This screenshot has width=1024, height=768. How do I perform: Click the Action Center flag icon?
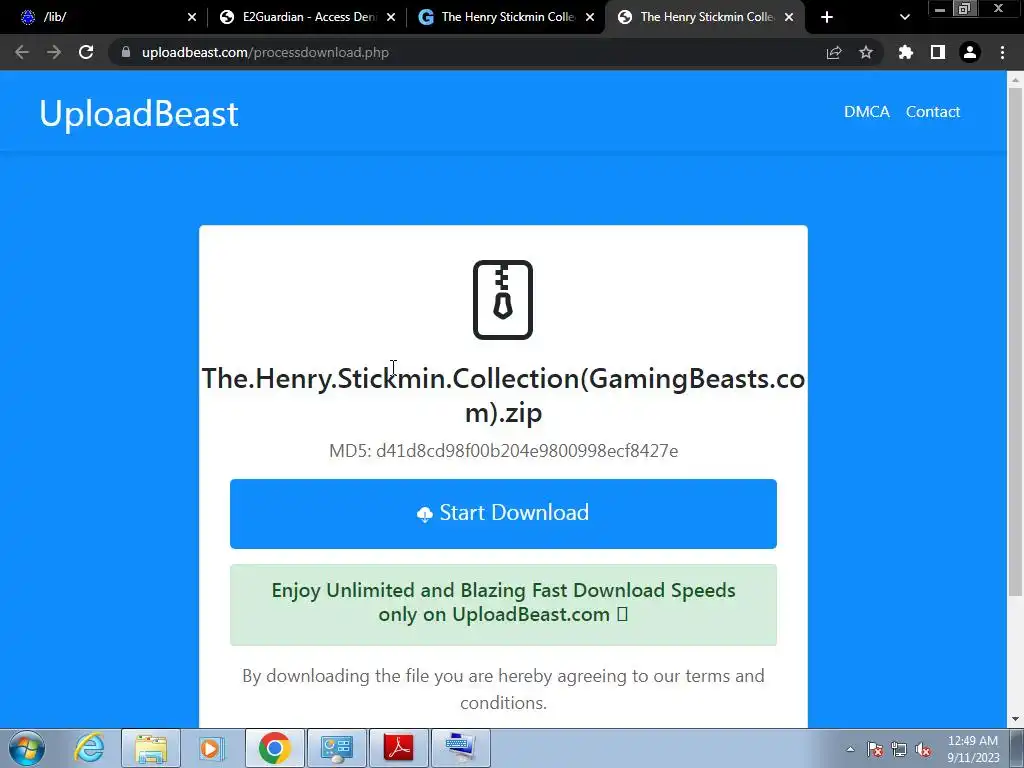[875, 749]
